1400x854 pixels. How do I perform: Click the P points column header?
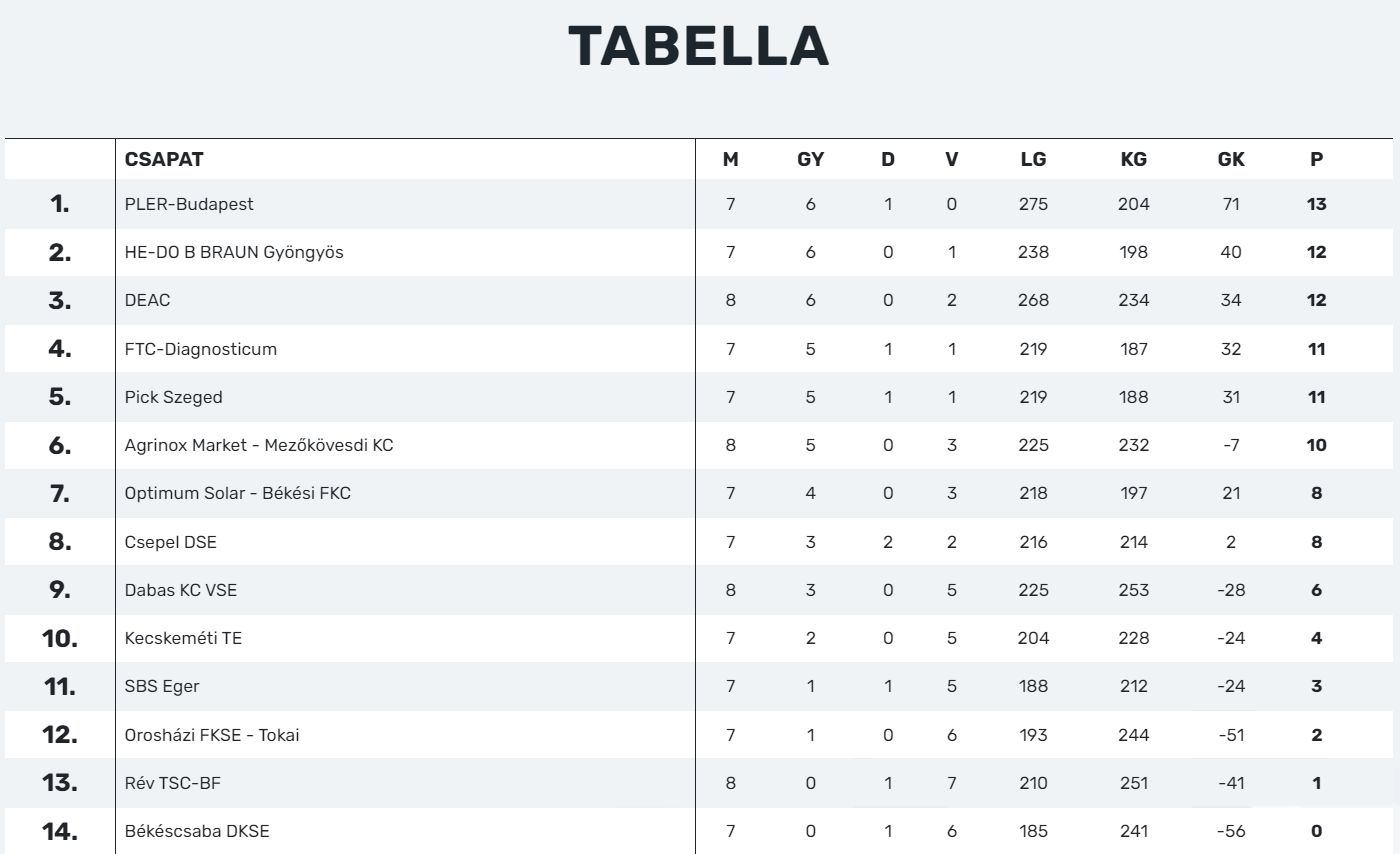[1316, 159]
